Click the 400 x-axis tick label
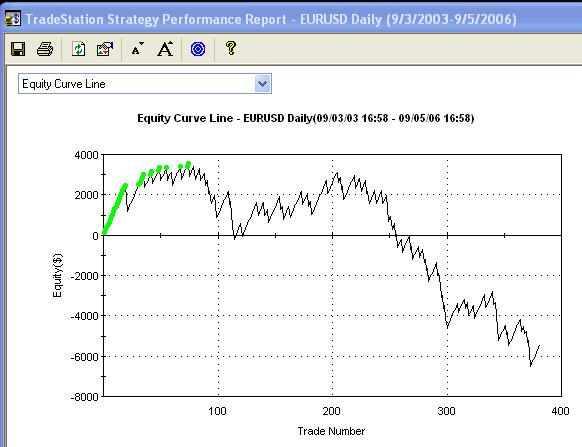582x447 pixels. coord(560,411)
